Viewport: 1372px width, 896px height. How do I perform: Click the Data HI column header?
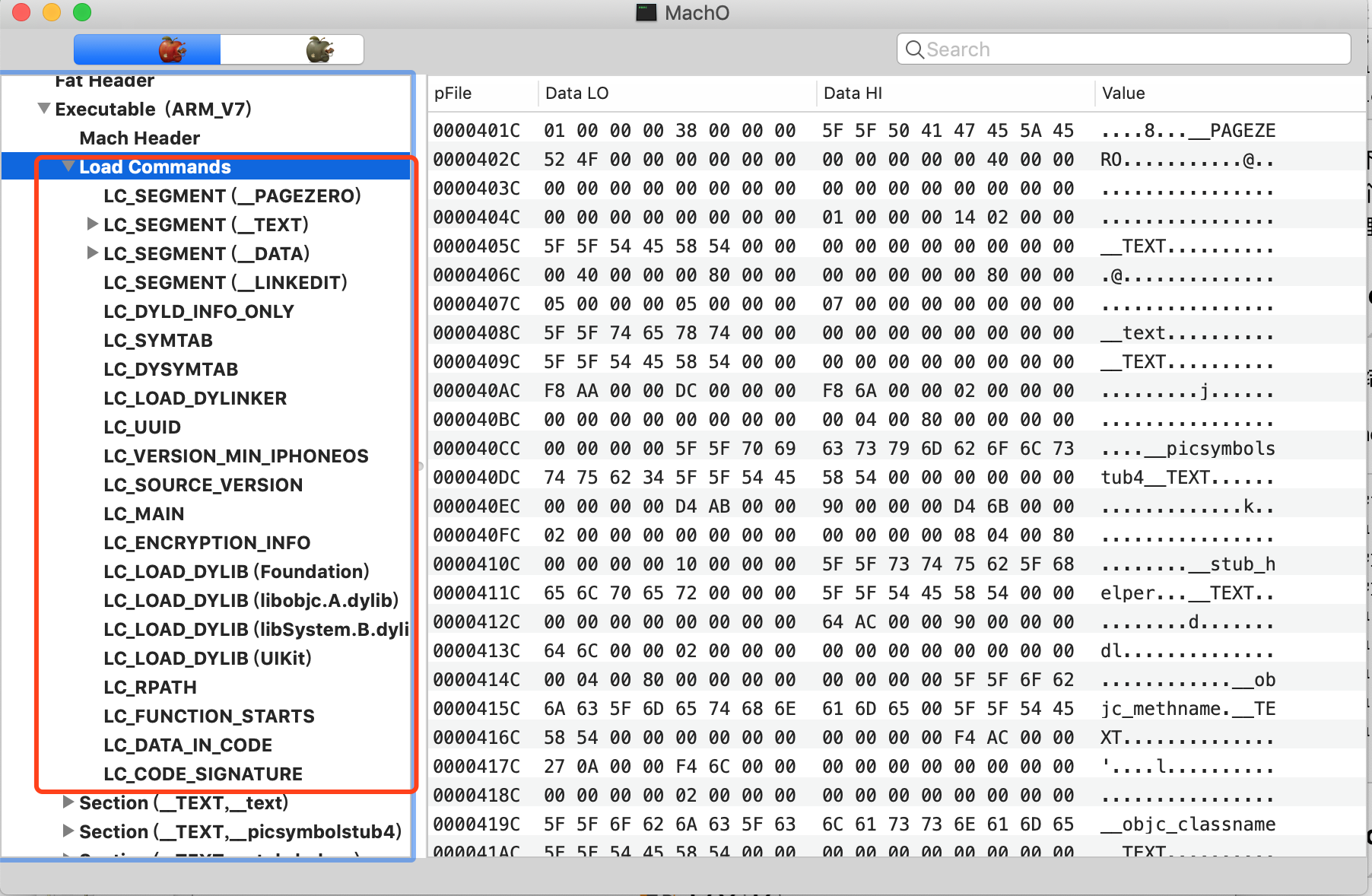[956, 93]
